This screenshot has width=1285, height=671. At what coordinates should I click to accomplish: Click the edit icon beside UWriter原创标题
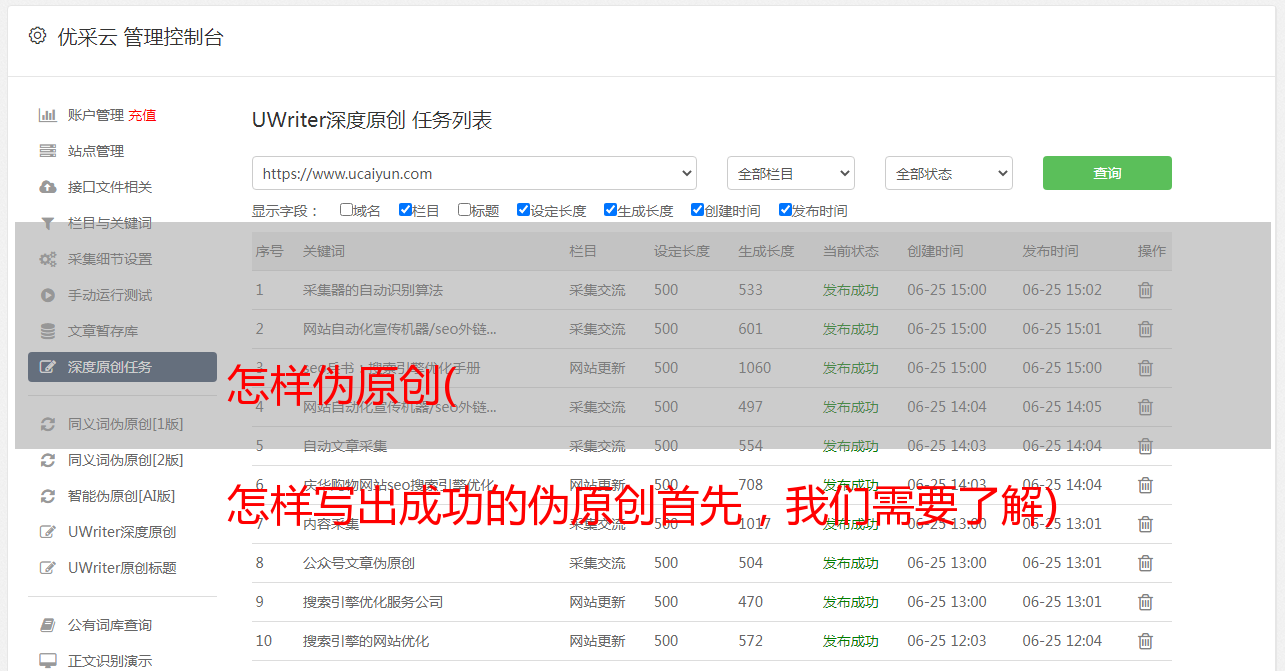[47, 568]
